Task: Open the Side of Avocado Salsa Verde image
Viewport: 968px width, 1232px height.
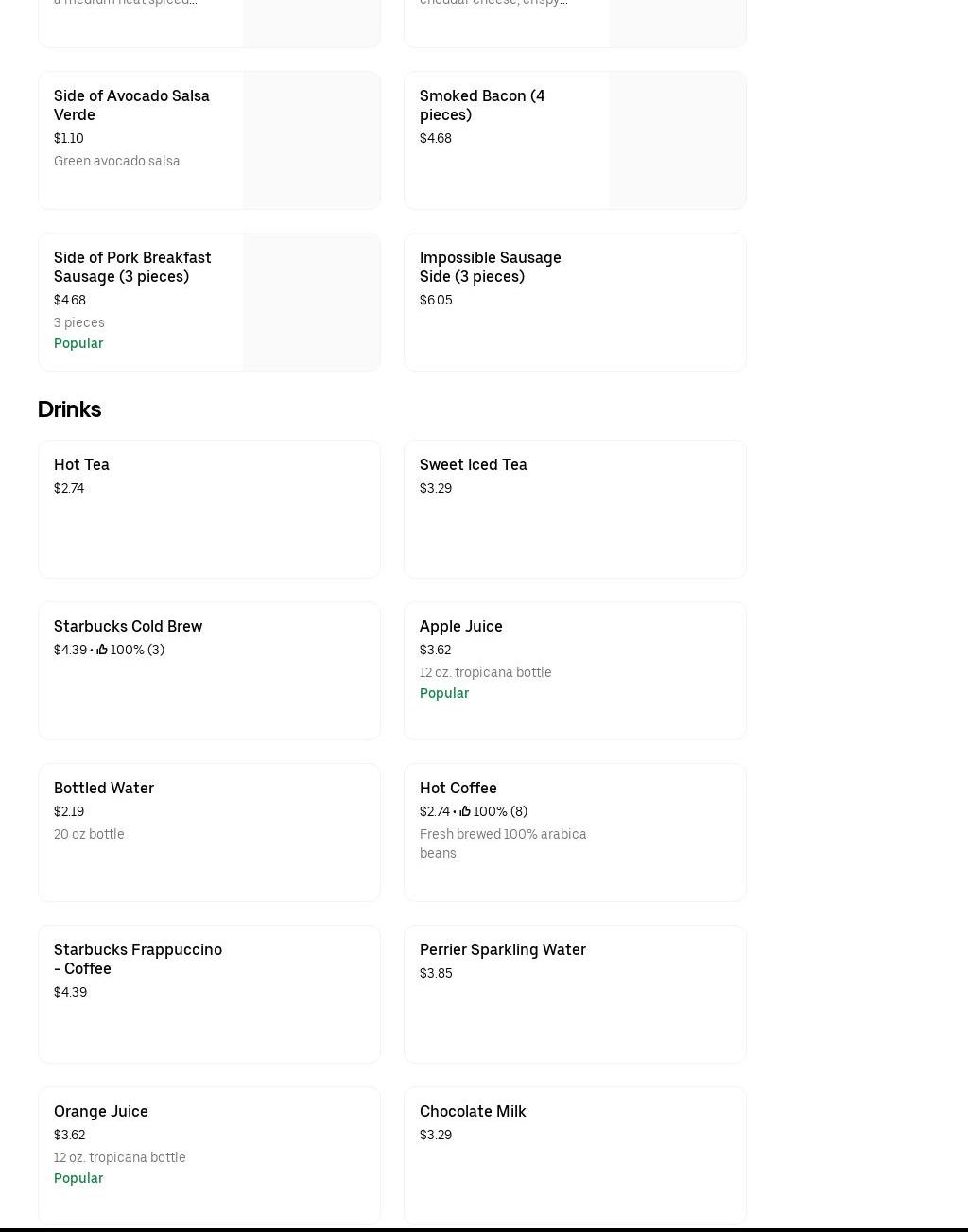Action: pos(311,140)
